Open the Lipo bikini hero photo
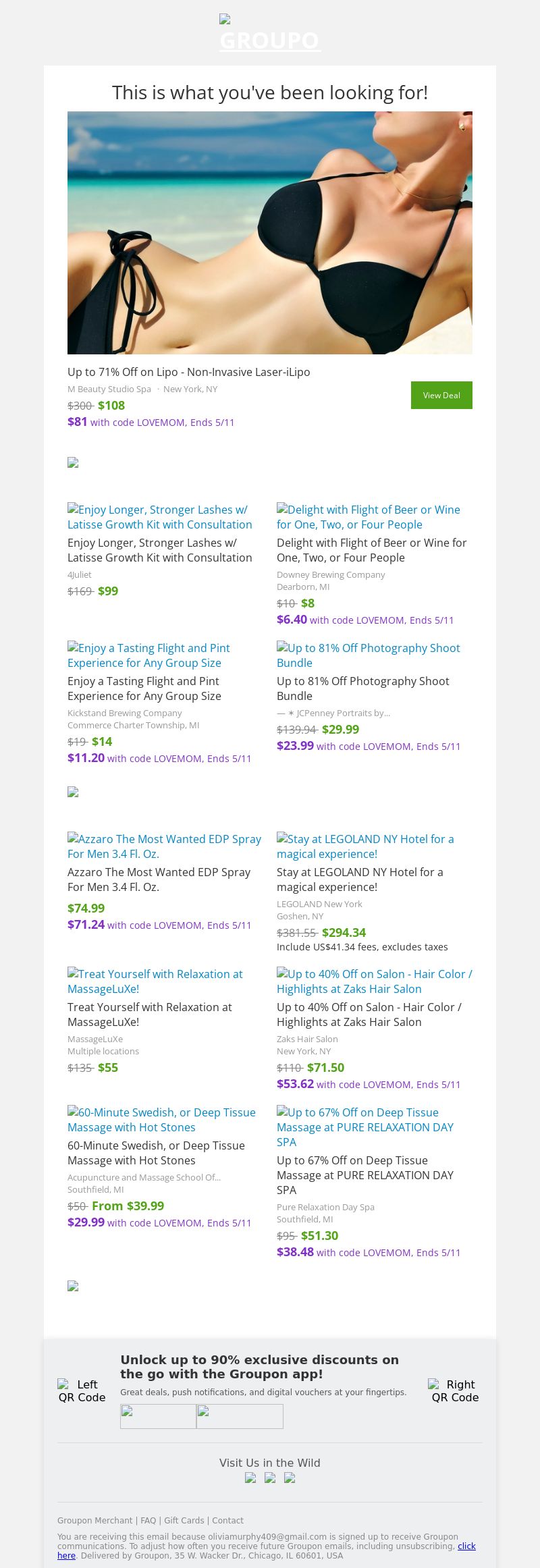Viewport: 540px width, 1568px height. [270, 232]
